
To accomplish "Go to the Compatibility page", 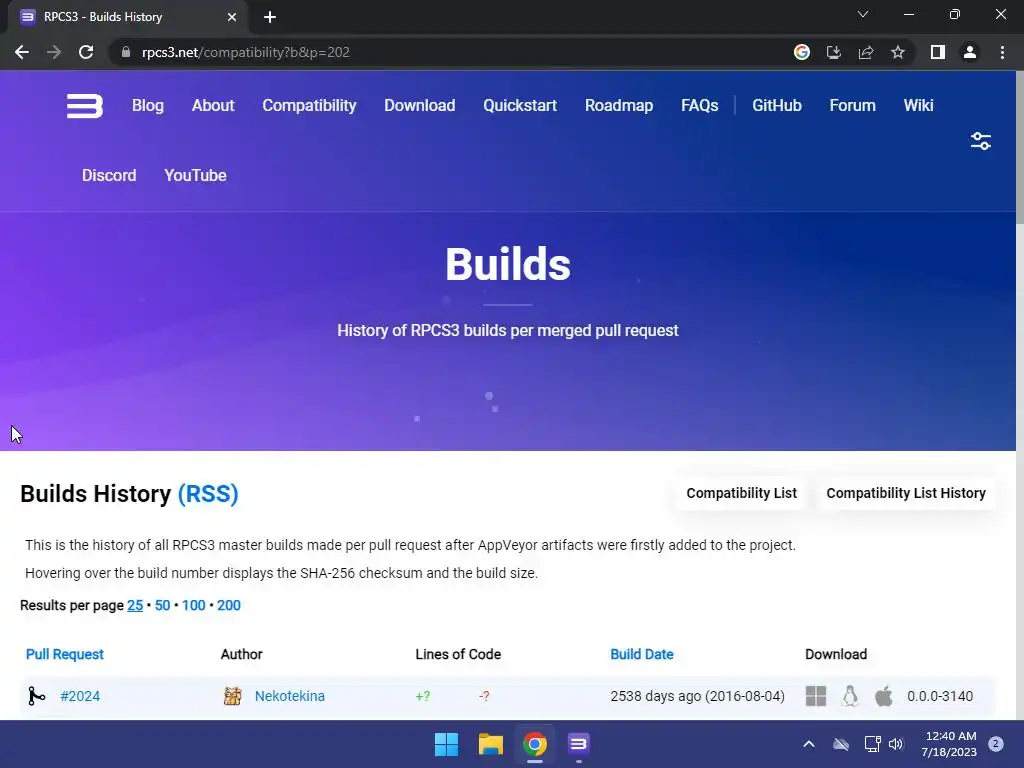I will tap(310, 106).
